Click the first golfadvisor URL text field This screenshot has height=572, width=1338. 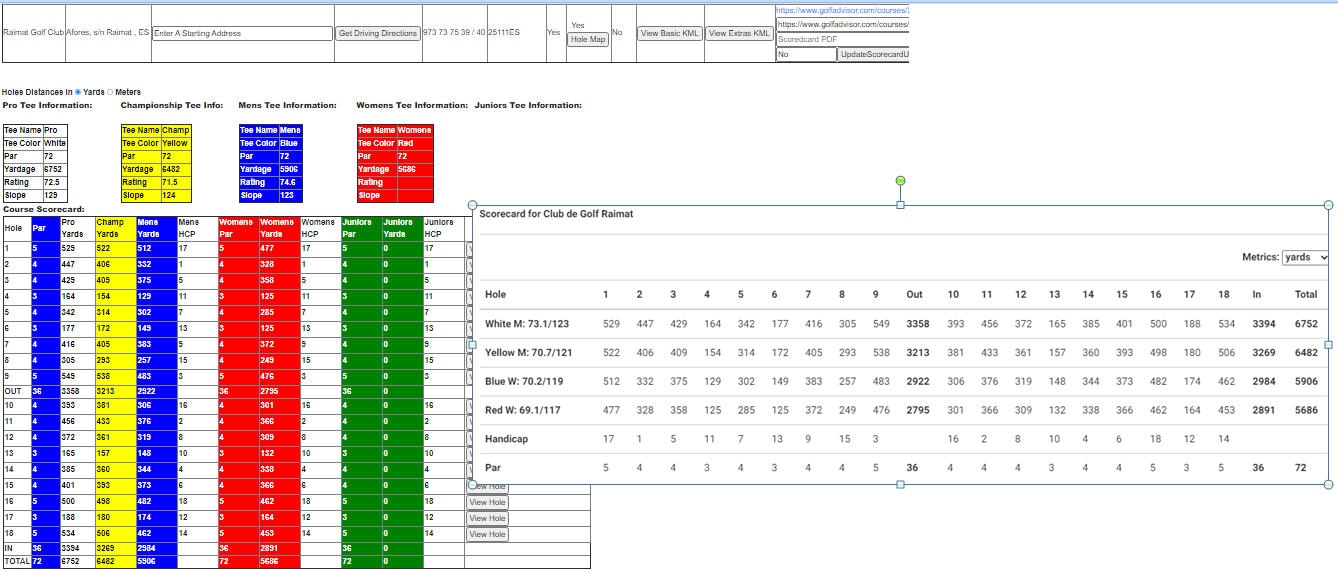tap(842, 9)
